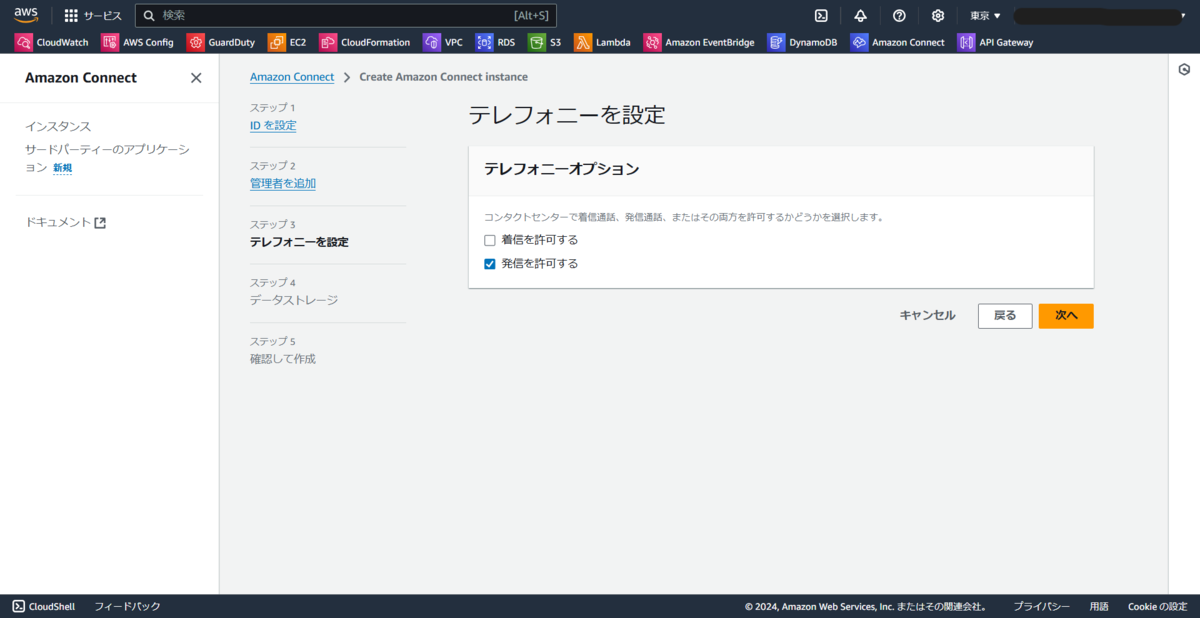1200x618 pixels.
Task: Open the redacted account menu dropdown
Action: tap(1100, 16)
